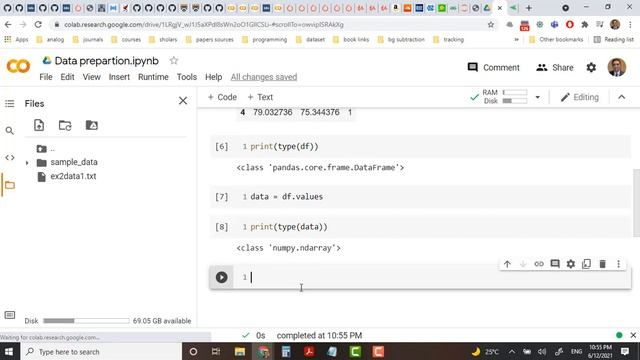Open more cell actions menu
This screenshot has height=360, width=640.
pyautogui.click(x=618, y=264)
